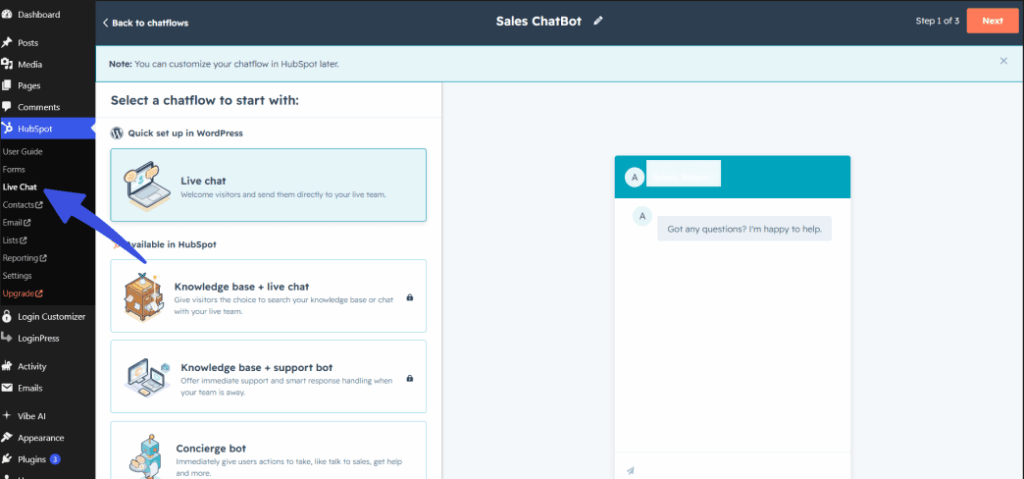Click the send paper-plane icon in chat preview
Image resolution: width=1024 pixels, height=479 pixels.
(630, 470)
